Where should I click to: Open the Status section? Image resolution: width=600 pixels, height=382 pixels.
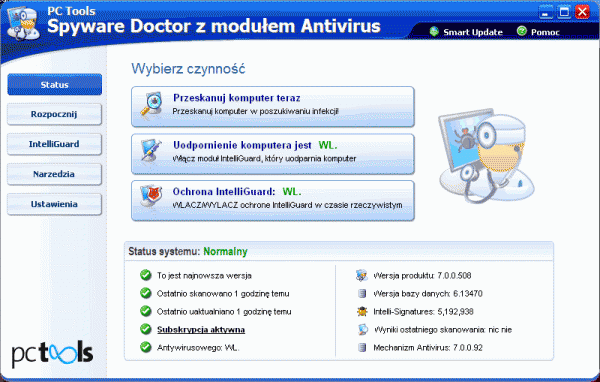pyautogui.click(x=55, y=85)
